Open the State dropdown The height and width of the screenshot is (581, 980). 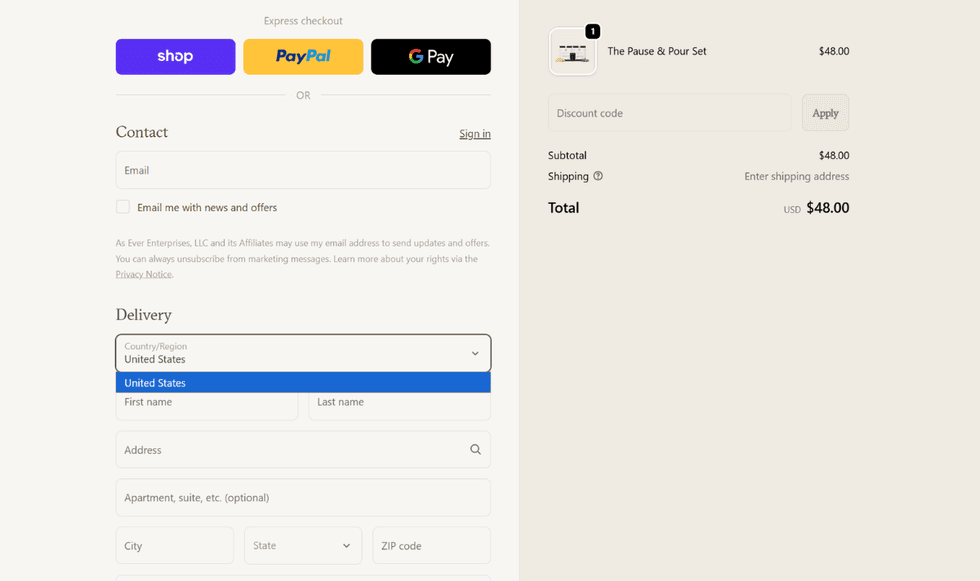click(302, 546)
